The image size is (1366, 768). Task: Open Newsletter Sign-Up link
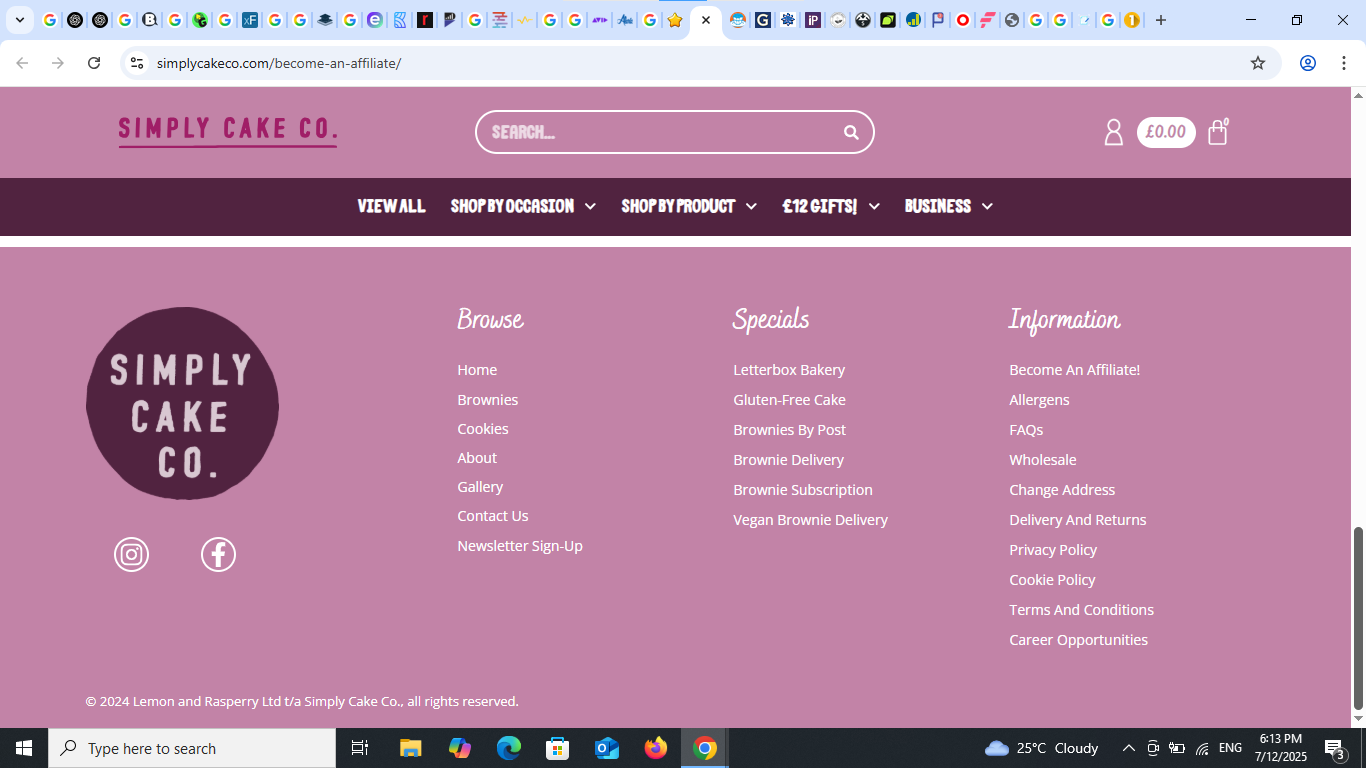(x=520, y=546)
